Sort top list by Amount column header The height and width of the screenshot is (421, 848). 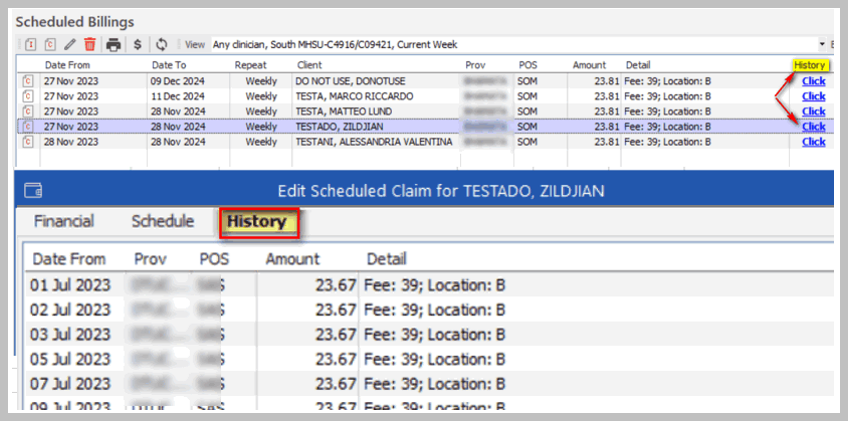[x=589, y=65]
